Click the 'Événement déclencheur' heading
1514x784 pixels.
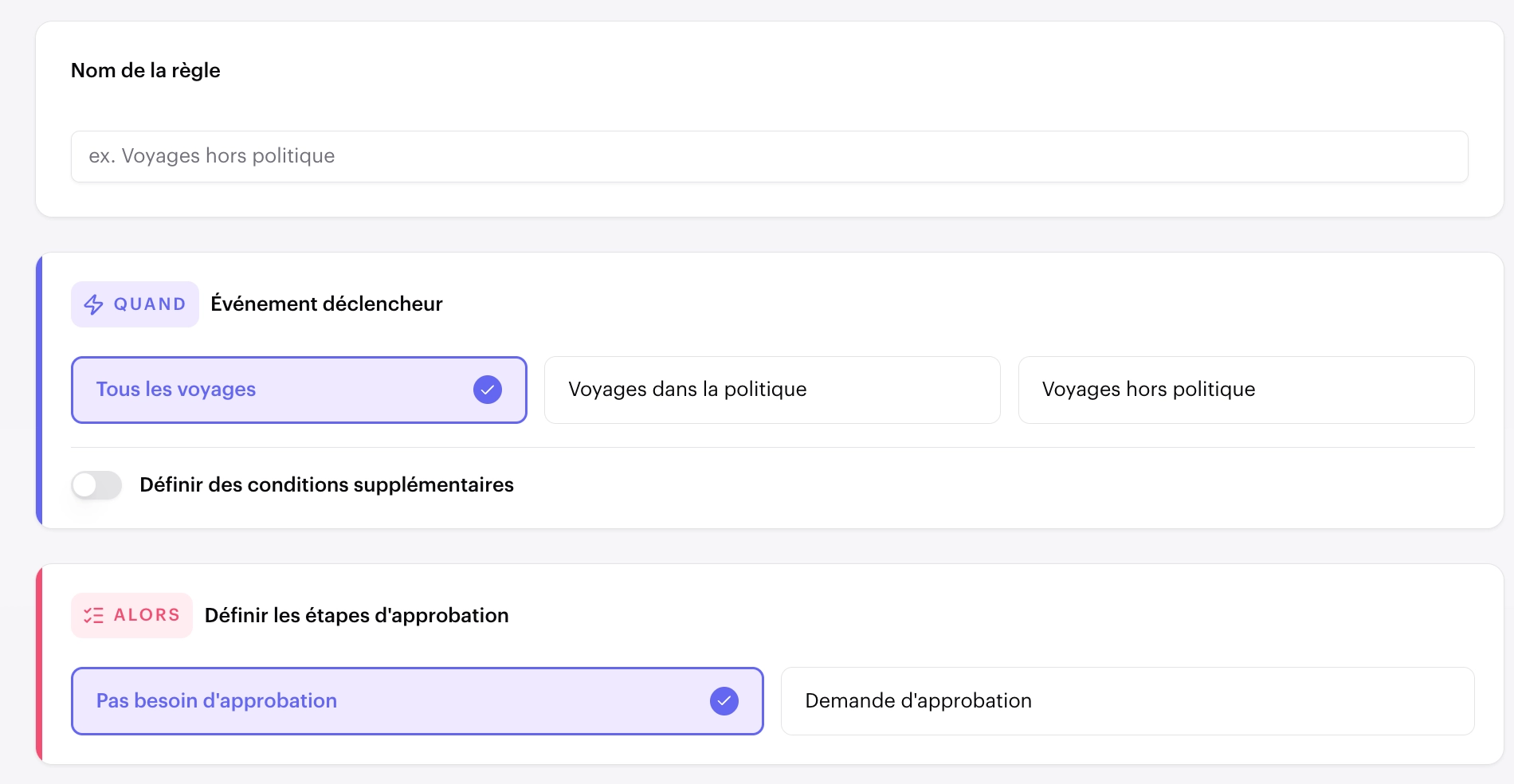tap(327, 304)
